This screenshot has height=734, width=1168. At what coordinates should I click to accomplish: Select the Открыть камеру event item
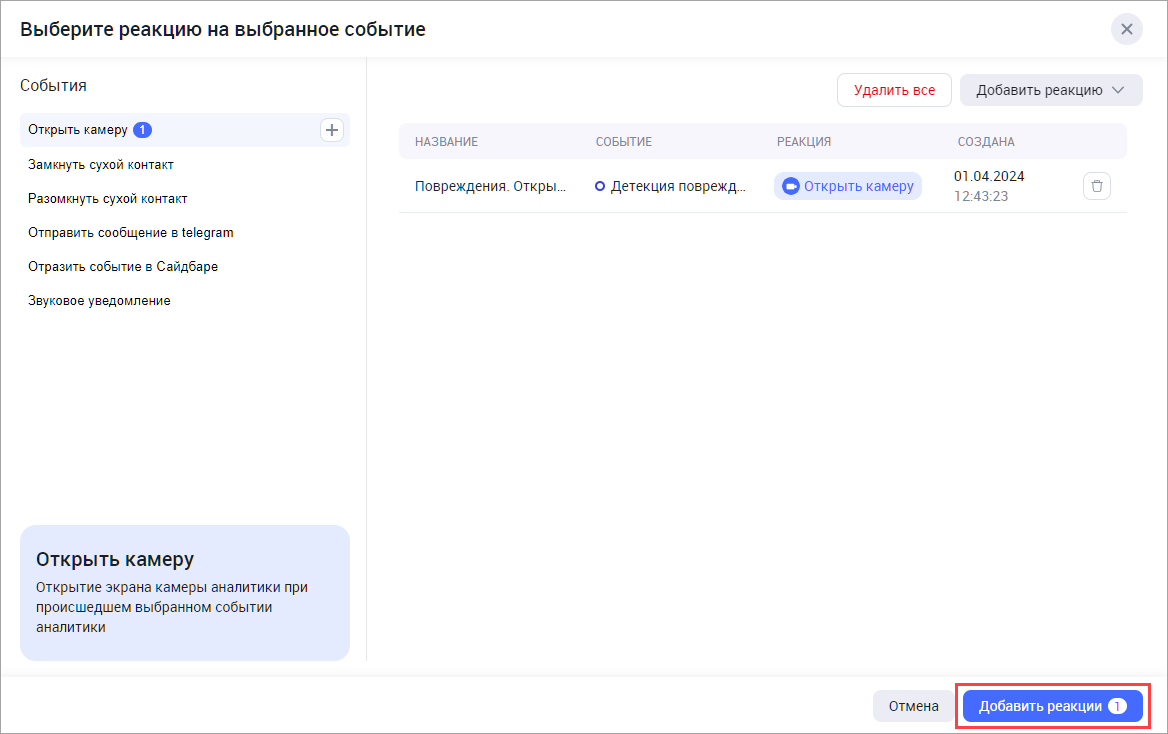(78, 130)
